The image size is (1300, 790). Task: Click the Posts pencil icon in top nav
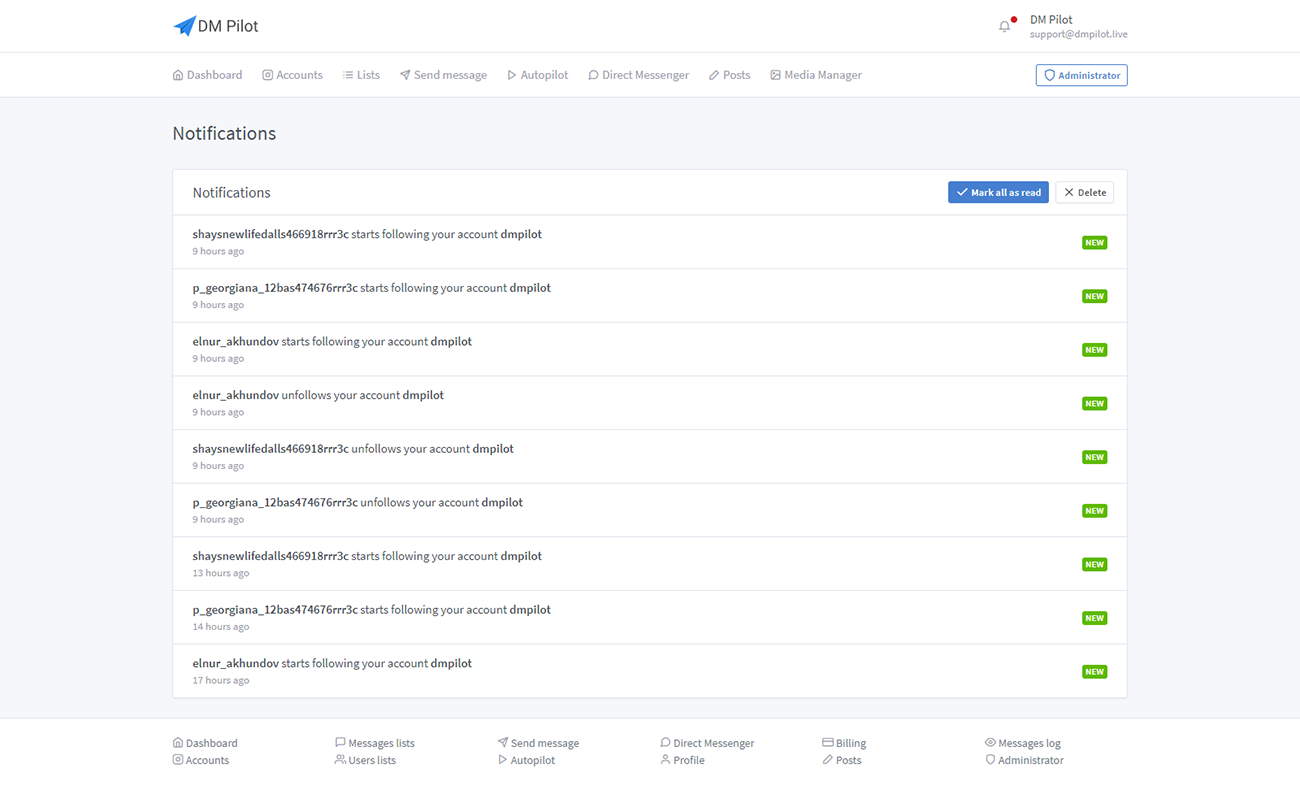(714, 75)
